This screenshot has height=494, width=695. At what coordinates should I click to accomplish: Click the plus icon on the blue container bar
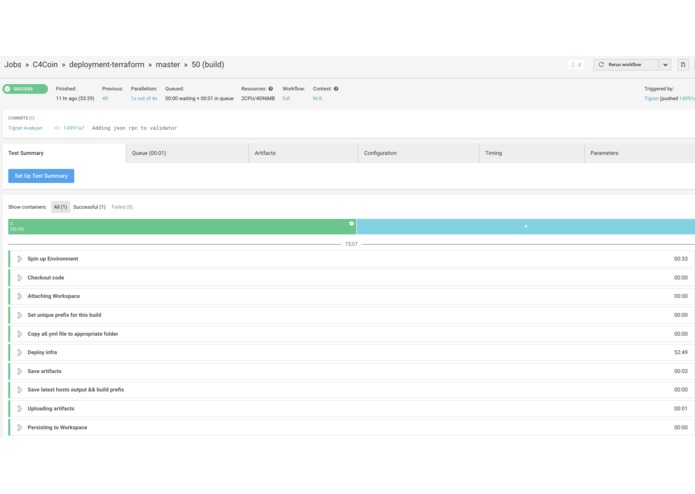coord(526,226)
